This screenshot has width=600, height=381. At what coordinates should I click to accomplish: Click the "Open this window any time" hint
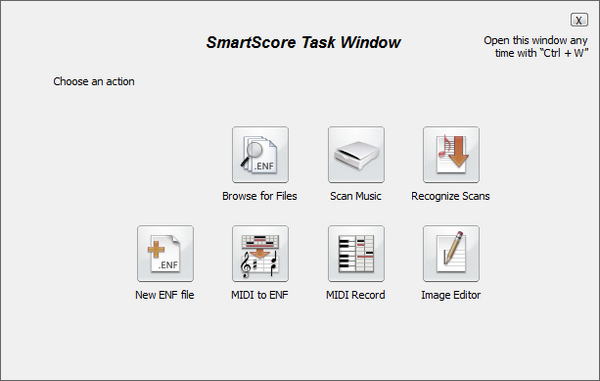tap(536, 47)
